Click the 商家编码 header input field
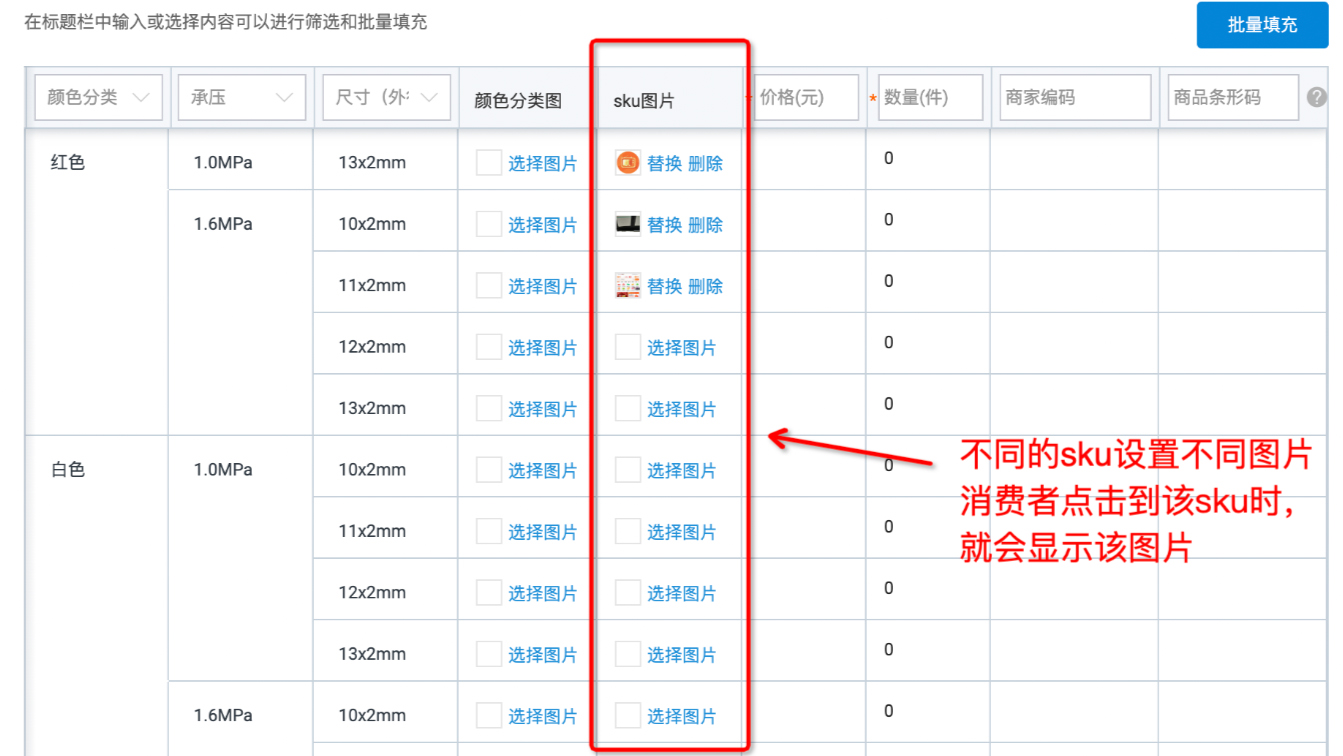 1074,97
